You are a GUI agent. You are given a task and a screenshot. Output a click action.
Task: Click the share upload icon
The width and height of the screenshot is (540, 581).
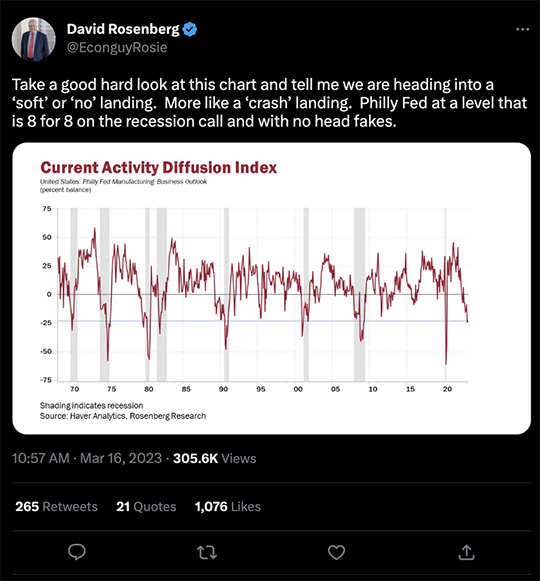[x=466, y=552]
